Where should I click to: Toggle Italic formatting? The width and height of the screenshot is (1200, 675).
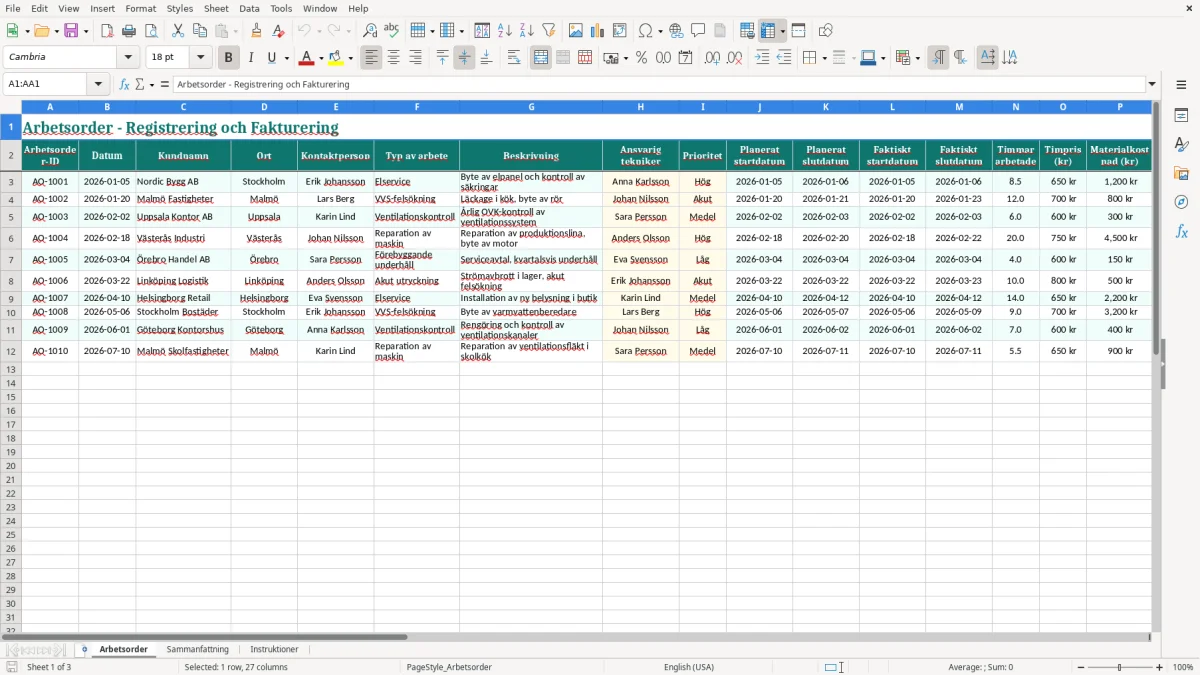pyautogui.click(x=251, y=58)
